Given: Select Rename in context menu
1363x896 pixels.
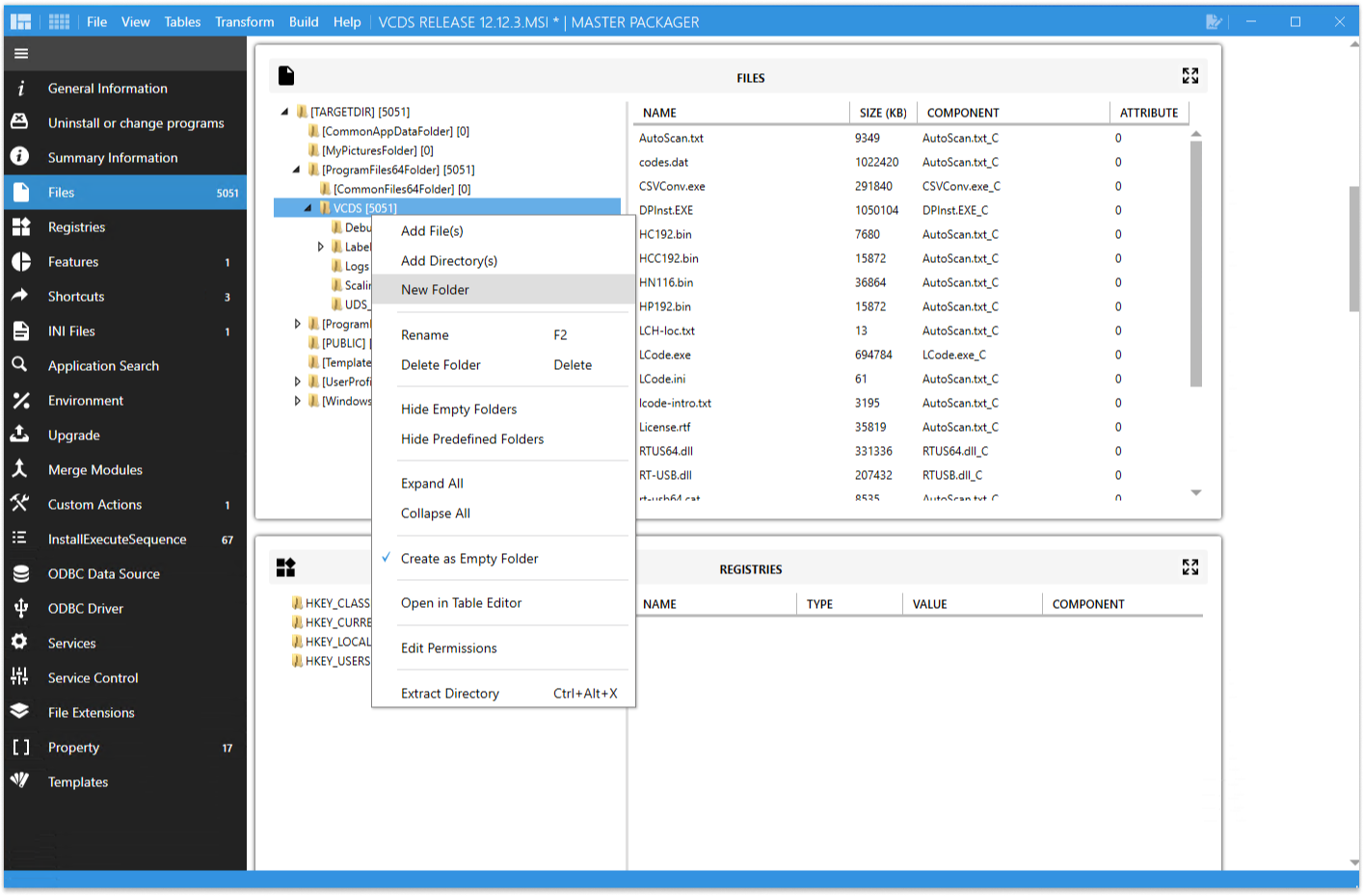Looking at the screenshot, I should pyautogui.click(x=503, y=335).
